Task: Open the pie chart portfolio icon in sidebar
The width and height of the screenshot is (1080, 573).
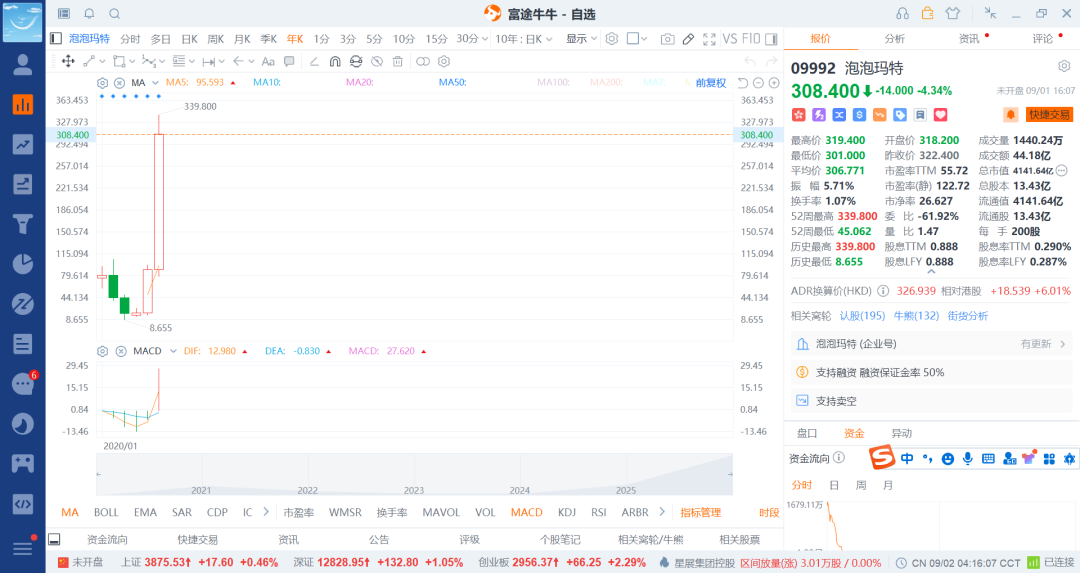Action: 23,264
